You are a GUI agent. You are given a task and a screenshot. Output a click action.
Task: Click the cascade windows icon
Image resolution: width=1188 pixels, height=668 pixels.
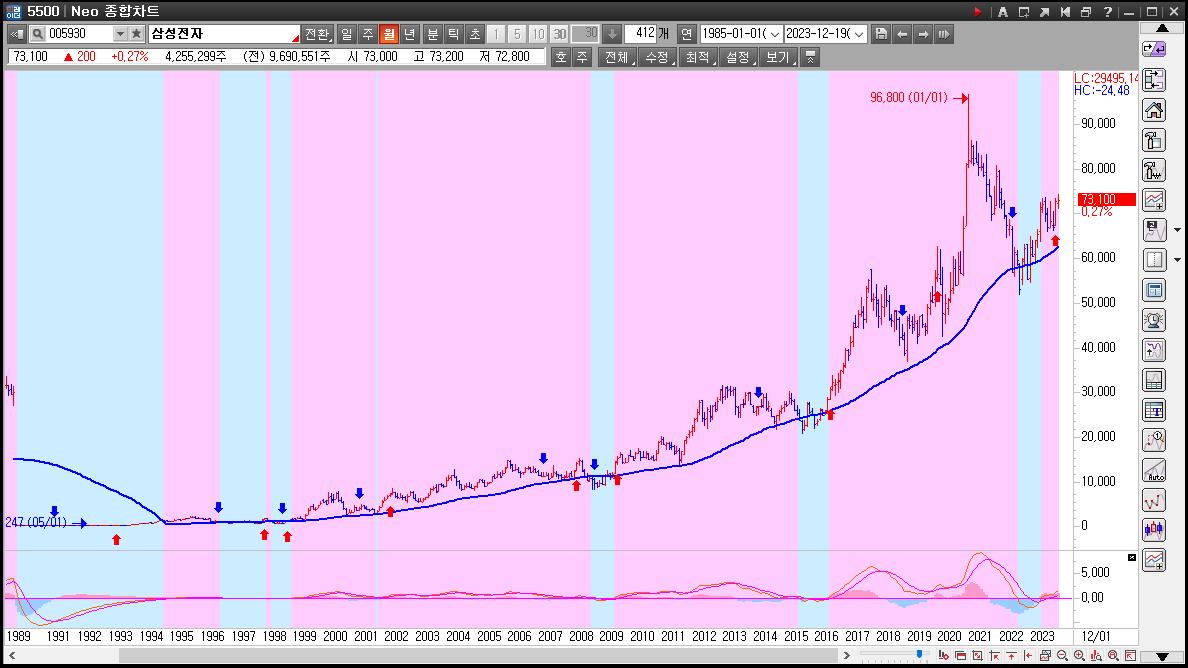(x=1086, y=12)
